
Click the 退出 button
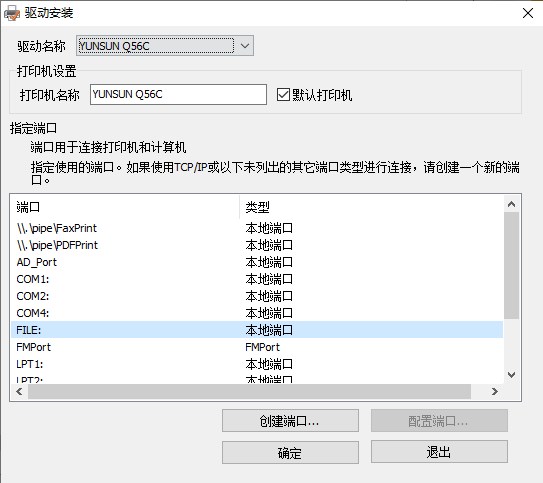pyautogui.click(x=439, y=452)
